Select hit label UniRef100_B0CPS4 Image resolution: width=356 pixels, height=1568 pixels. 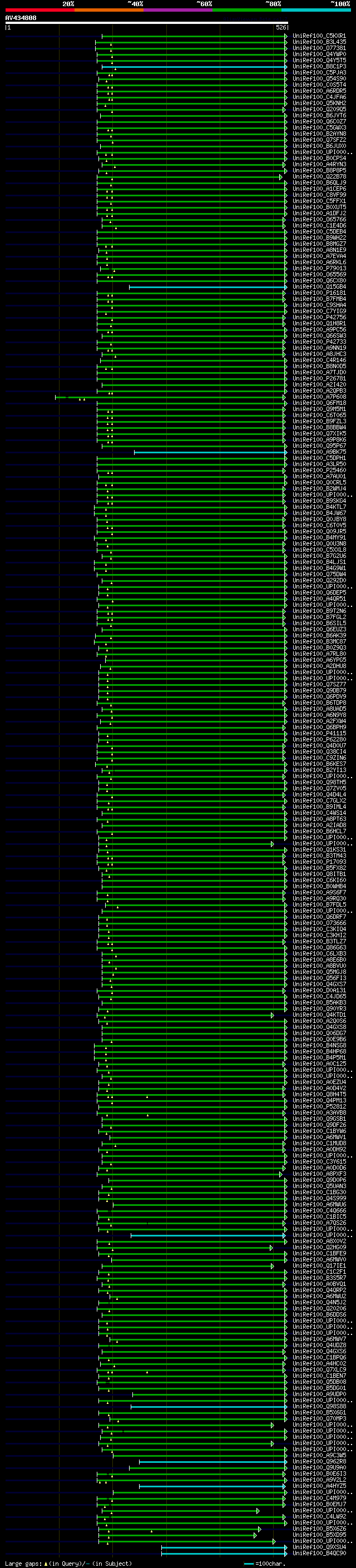point(319,159)
